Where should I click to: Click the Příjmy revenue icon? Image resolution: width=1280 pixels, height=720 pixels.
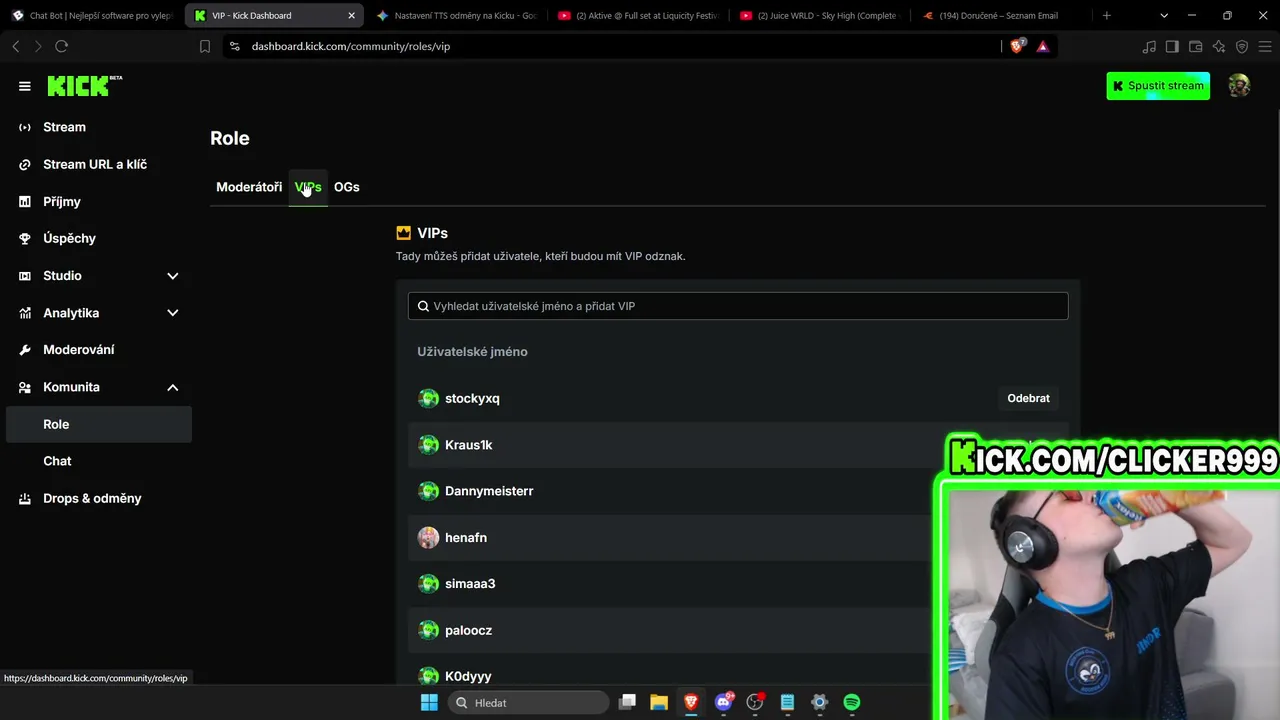click(25, 201)
